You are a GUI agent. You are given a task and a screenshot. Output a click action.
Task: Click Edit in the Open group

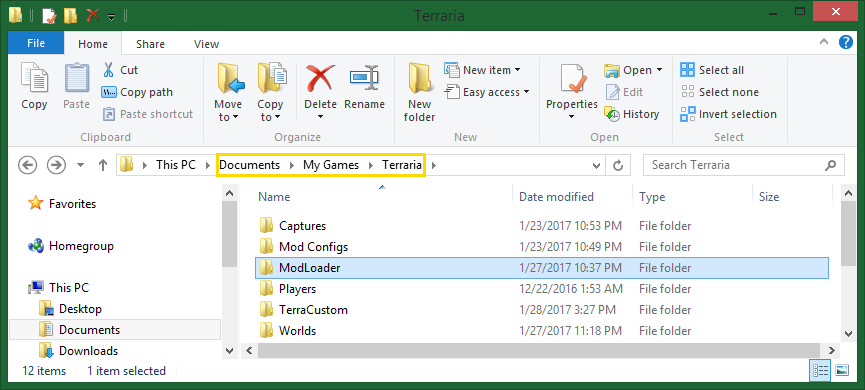coord(624,92)
